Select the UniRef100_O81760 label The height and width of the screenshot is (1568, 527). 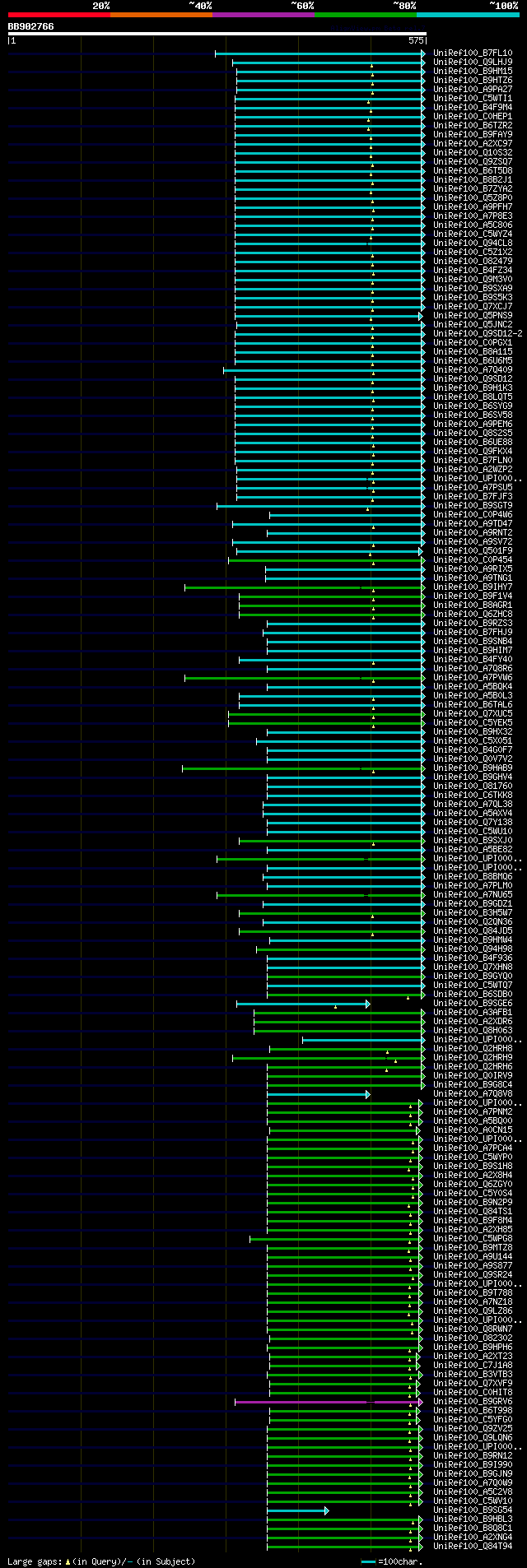tap(473, 786)
